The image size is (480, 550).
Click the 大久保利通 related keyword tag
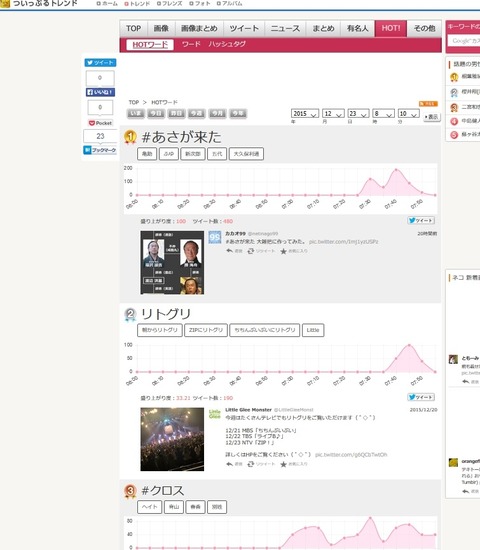click(246, 154)
